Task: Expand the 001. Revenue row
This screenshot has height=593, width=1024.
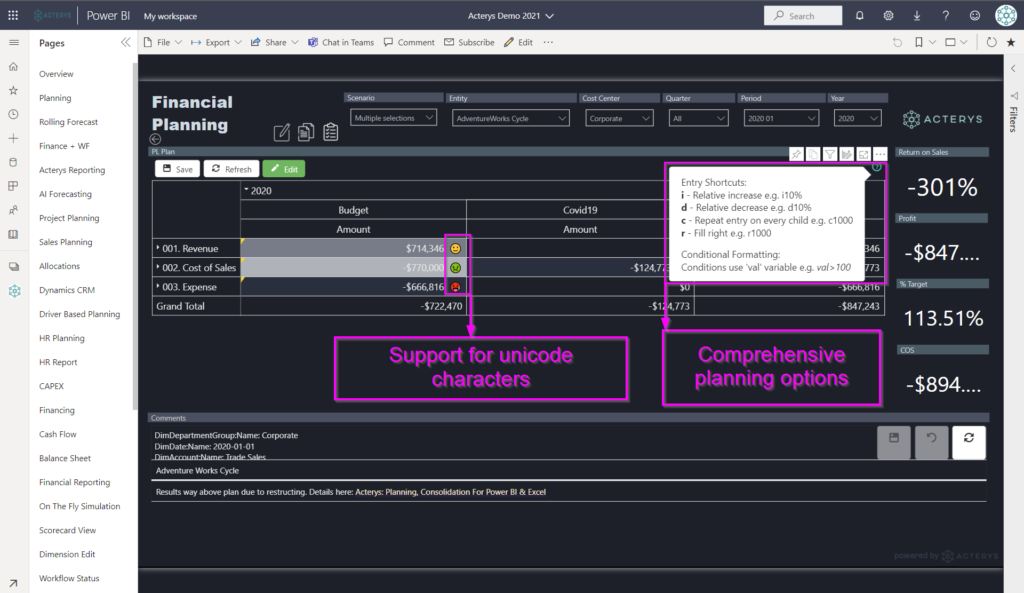Action: tap(157, 247)
